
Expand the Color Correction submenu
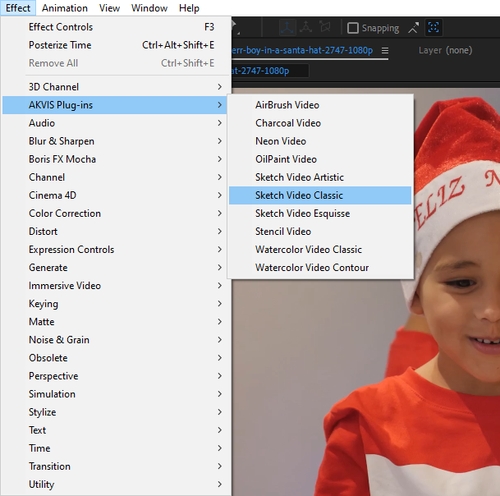pyautogui.click(x=115, y=213)
